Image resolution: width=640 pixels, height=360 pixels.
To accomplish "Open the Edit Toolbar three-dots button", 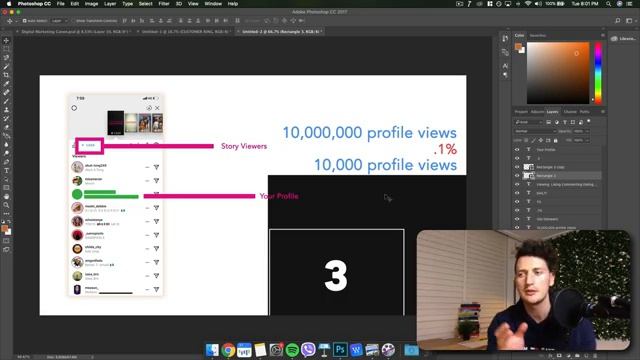I will (x=6, y=213).
